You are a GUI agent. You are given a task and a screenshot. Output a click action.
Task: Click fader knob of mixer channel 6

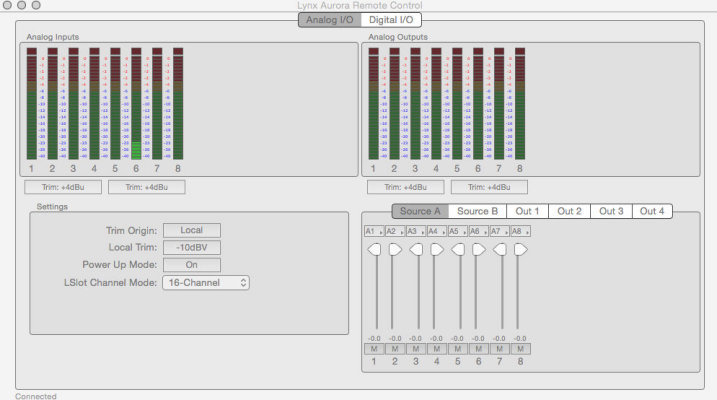(x=479, y=250)
